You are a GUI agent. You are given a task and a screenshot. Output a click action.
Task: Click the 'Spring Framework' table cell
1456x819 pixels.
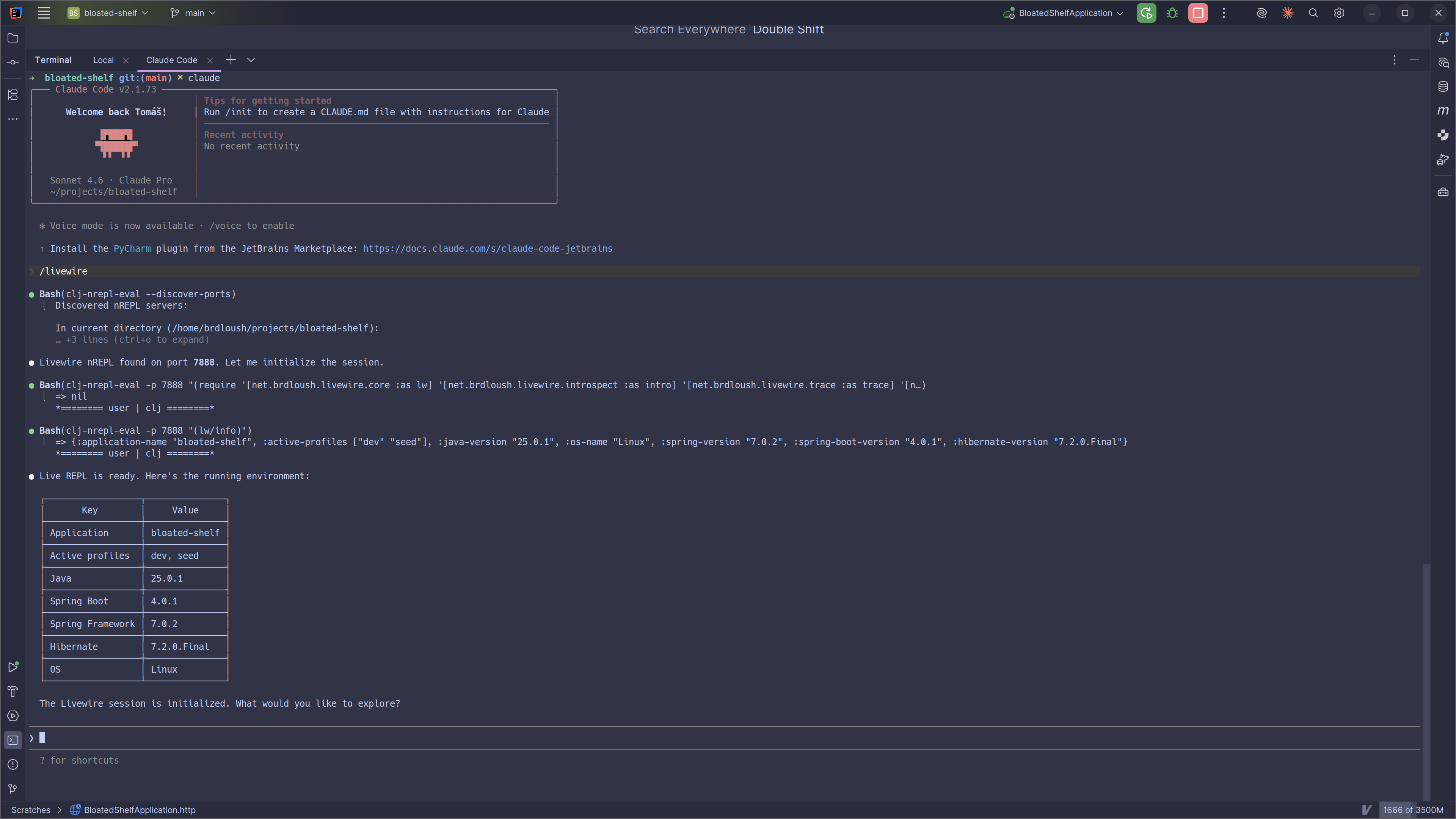92,624
